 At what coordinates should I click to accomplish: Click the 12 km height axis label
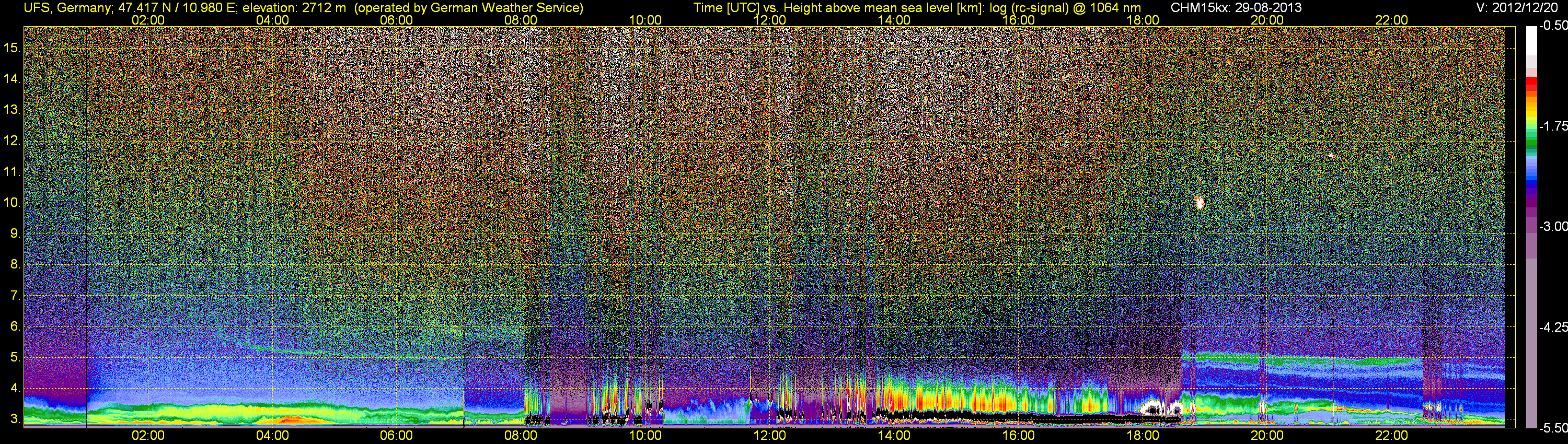(x=11, y=141)
